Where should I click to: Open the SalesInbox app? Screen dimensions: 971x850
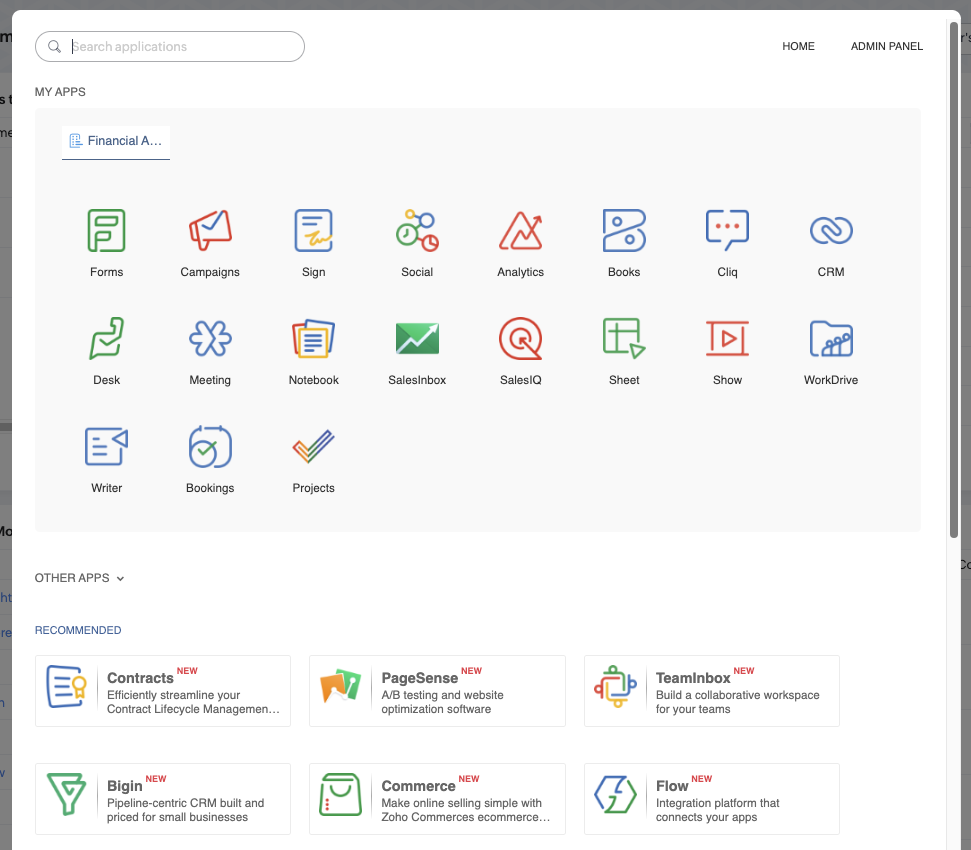pos(417,339)
